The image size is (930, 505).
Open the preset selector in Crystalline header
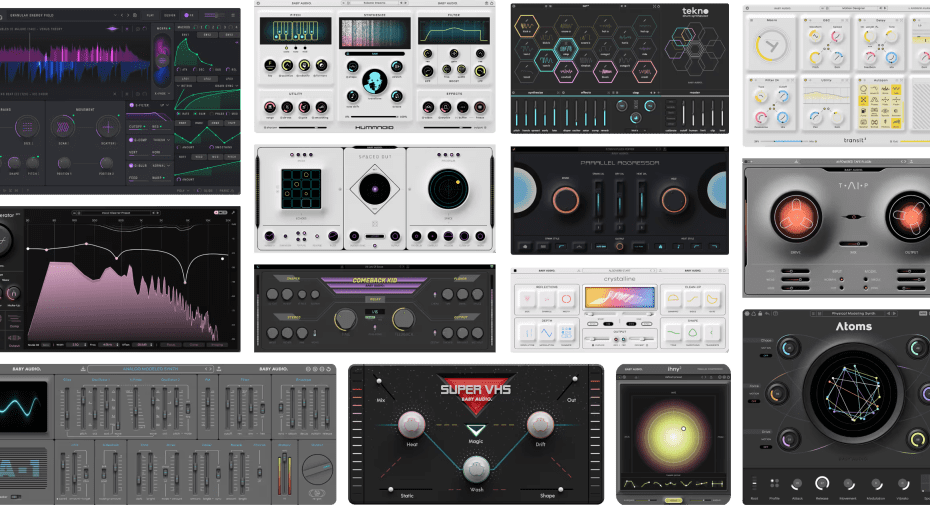point(620,272)
